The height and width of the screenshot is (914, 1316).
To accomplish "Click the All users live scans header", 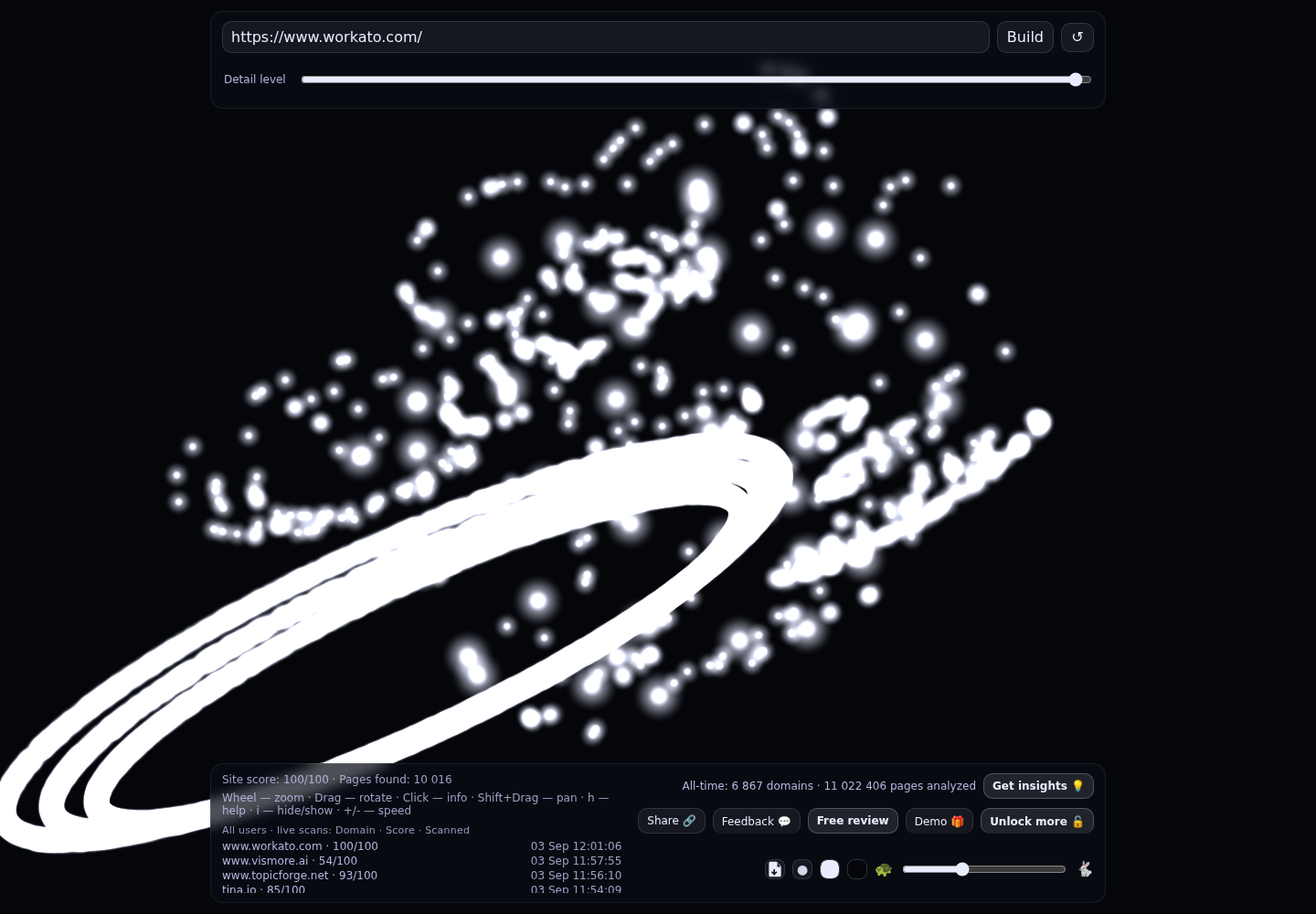I will (x=345, y=830).
